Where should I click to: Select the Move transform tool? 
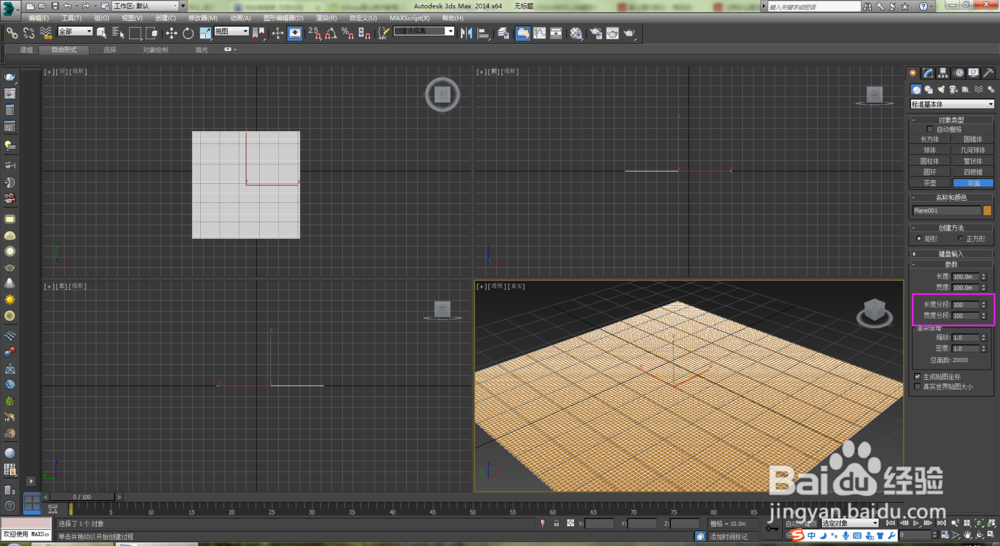(171, 33)
